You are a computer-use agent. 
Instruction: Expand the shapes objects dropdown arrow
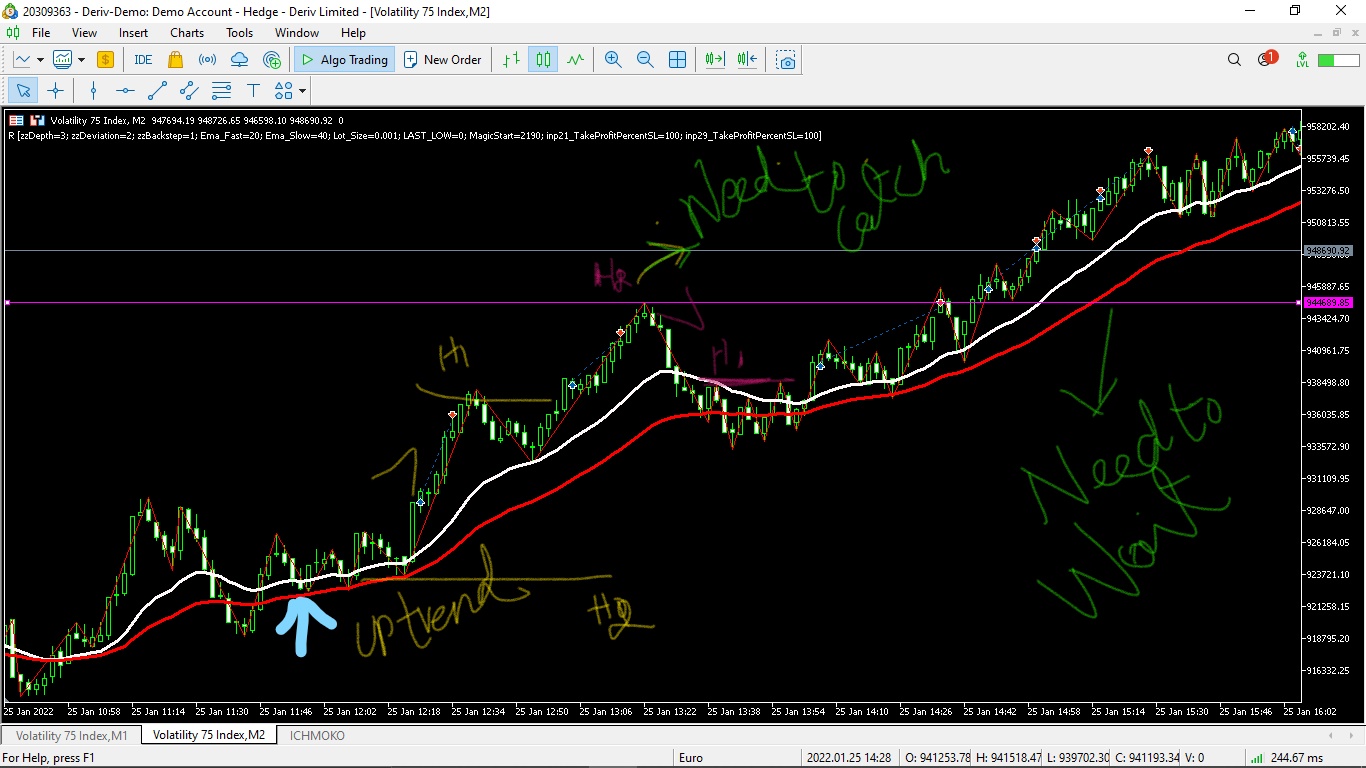(x=302, y=91)
